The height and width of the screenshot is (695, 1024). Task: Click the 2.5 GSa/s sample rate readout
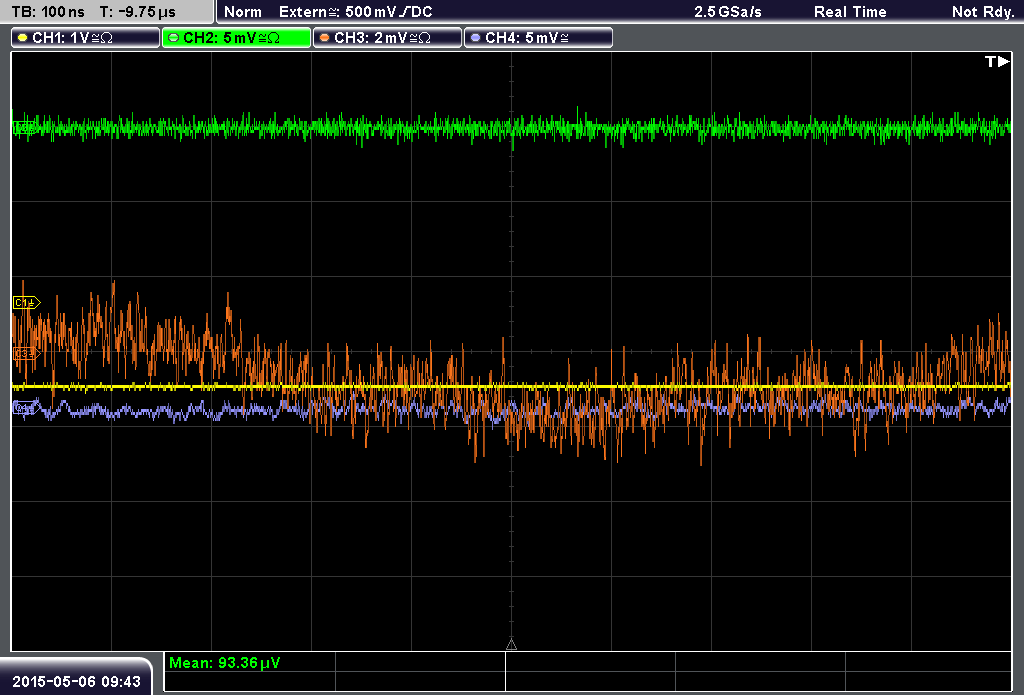(728, 12)
